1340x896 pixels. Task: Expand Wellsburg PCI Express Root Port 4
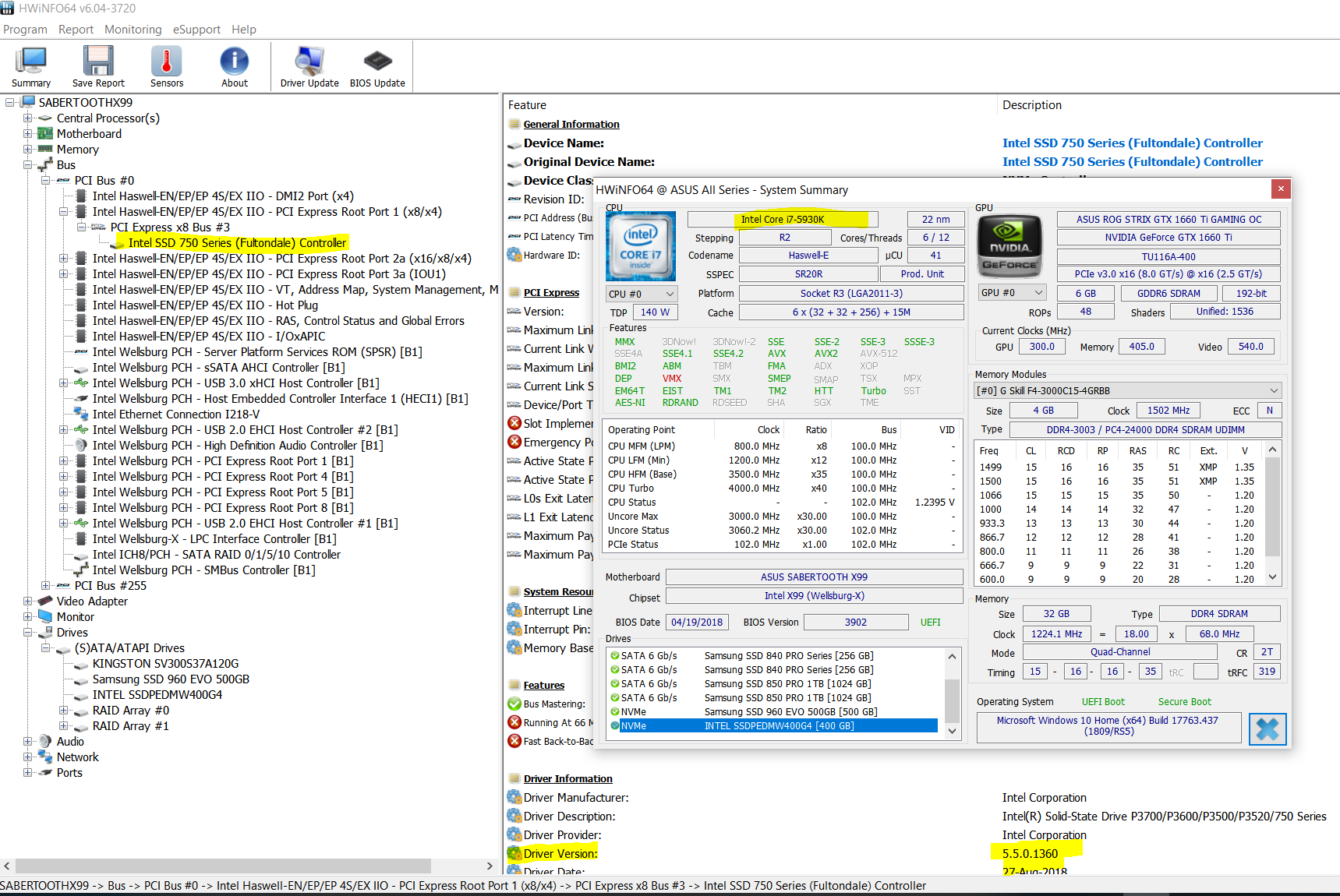64,476
